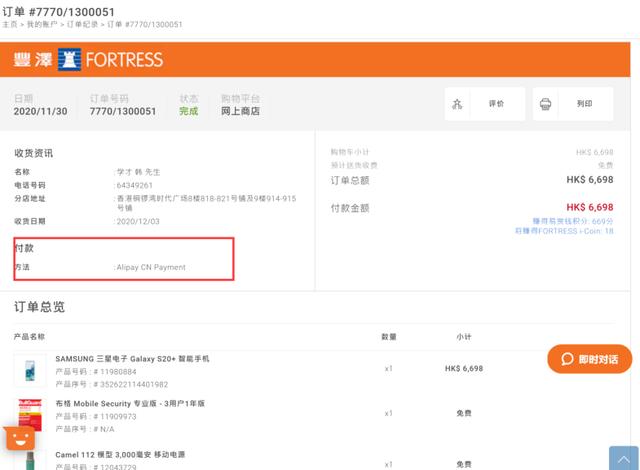
Task: Open 订单纪录 breadcrumb link
Action: 82,24
